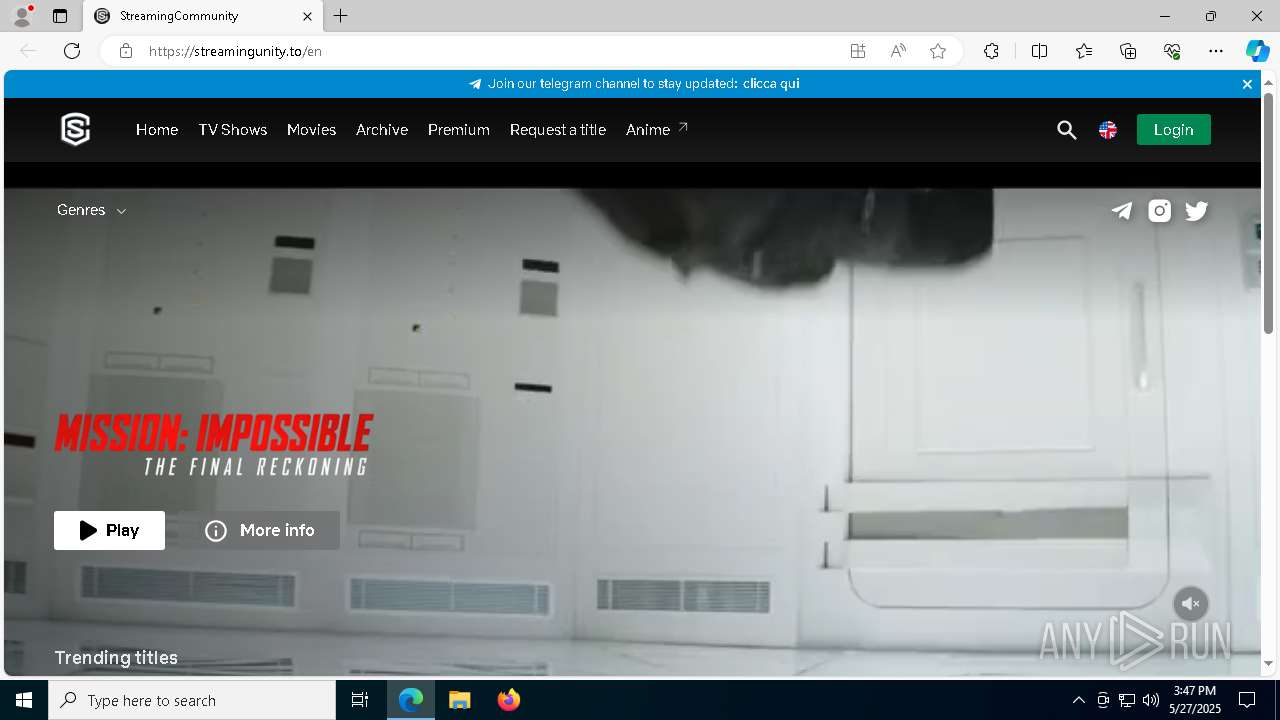
Task: Click the green Login button
Action: point(1173,130)
